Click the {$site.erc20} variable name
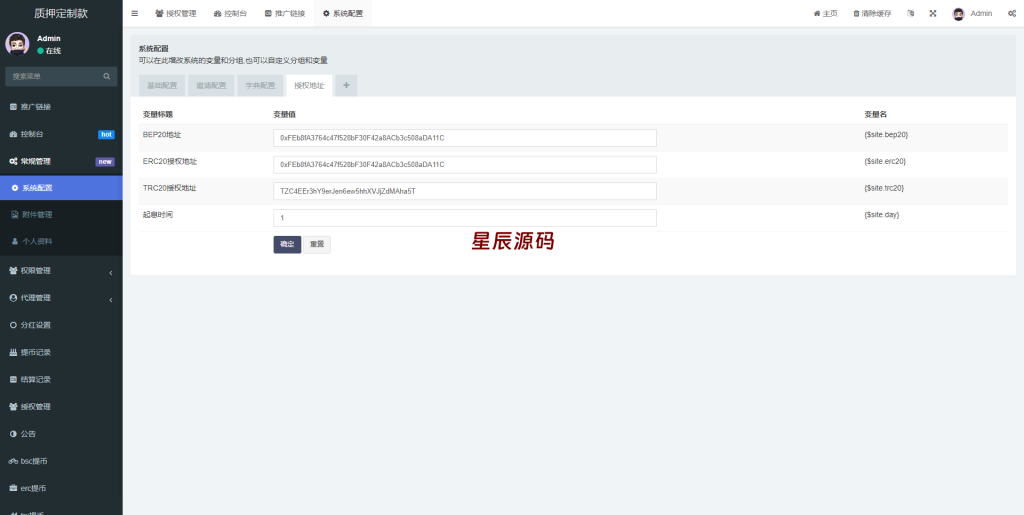This screenshot has height=515, width=1024. [x=885, y=161]
